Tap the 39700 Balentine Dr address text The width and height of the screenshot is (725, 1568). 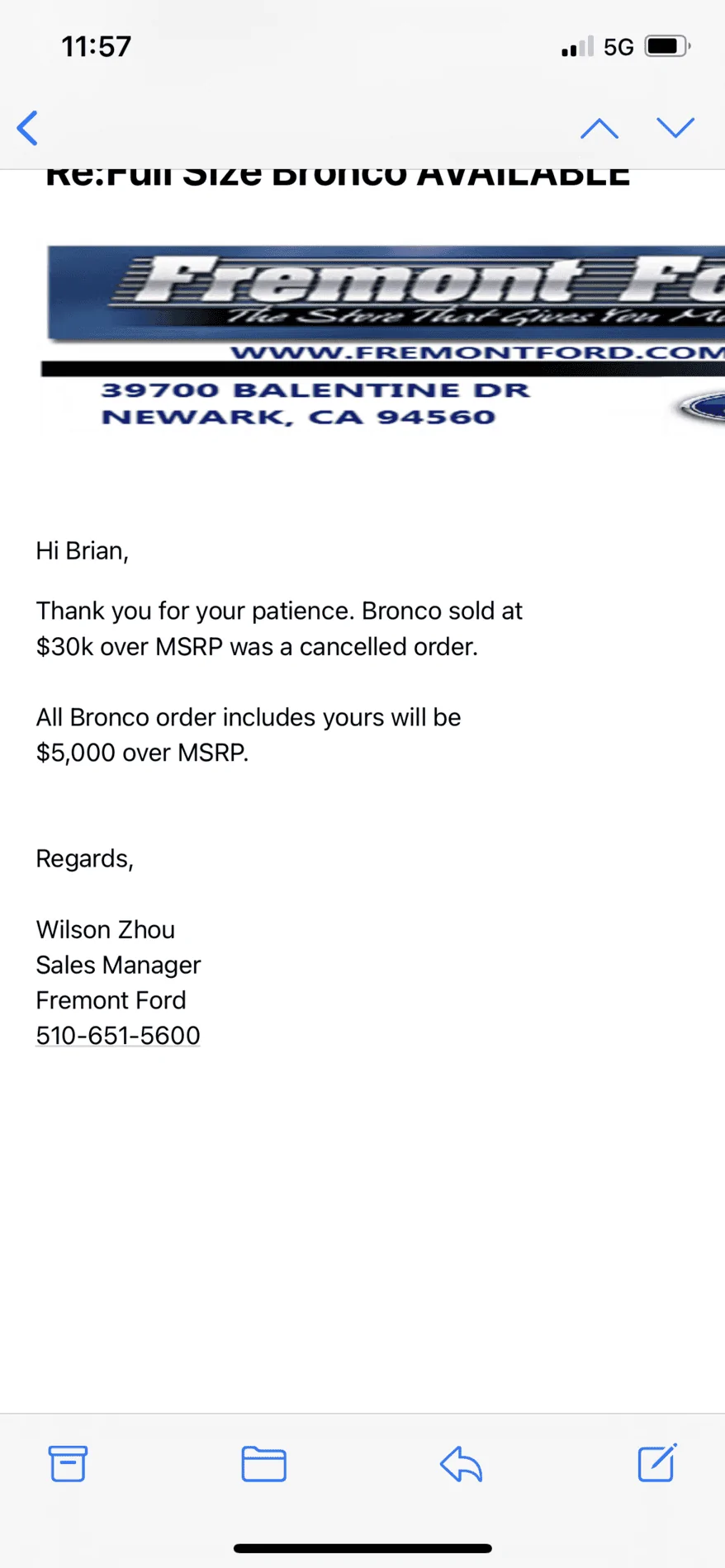pyautogui.click(x=315, y=390)
